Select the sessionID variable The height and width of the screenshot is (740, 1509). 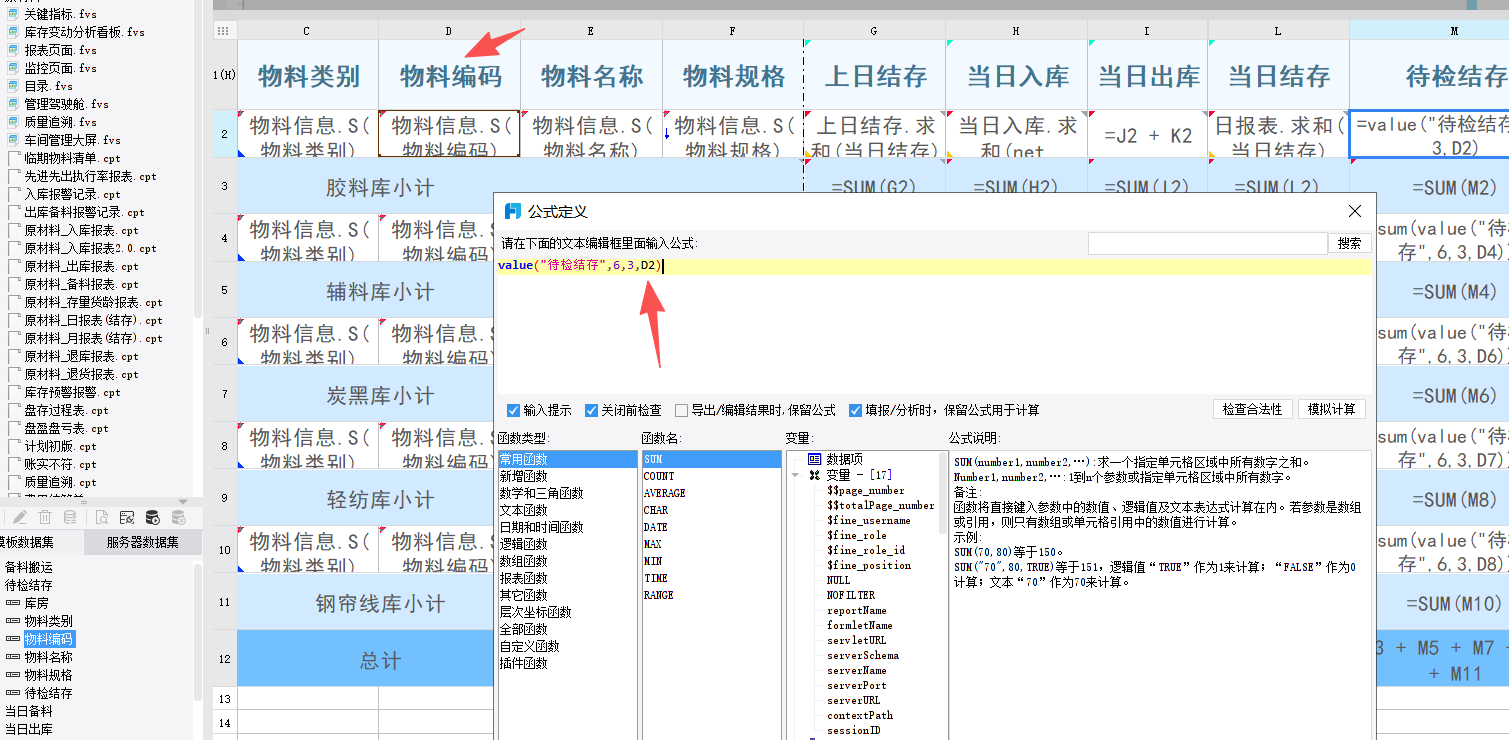[x=853, y=730]
